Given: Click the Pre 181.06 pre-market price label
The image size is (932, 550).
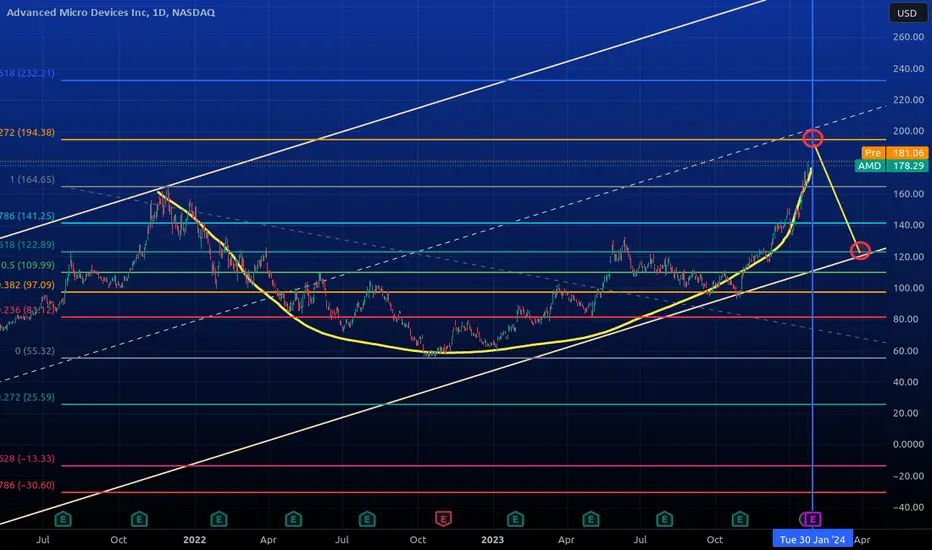Looking at the screenshot, I should click(x=895, y=153).
